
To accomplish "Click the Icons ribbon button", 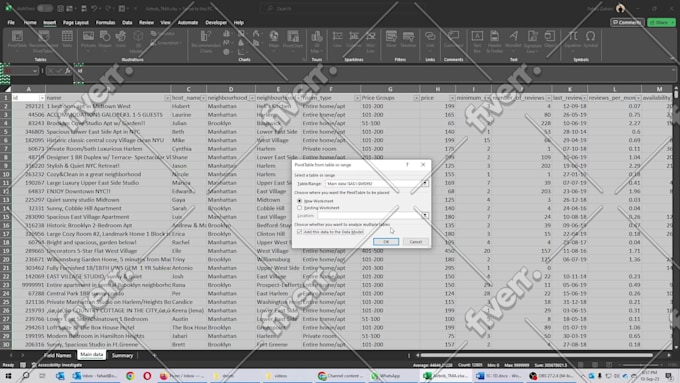I will tap(121, 39).
